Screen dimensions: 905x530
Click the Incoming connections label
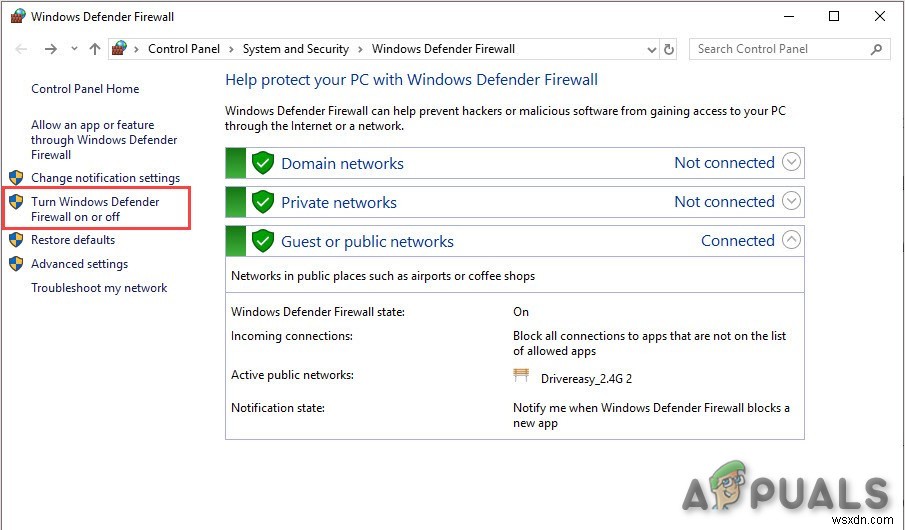291,336
